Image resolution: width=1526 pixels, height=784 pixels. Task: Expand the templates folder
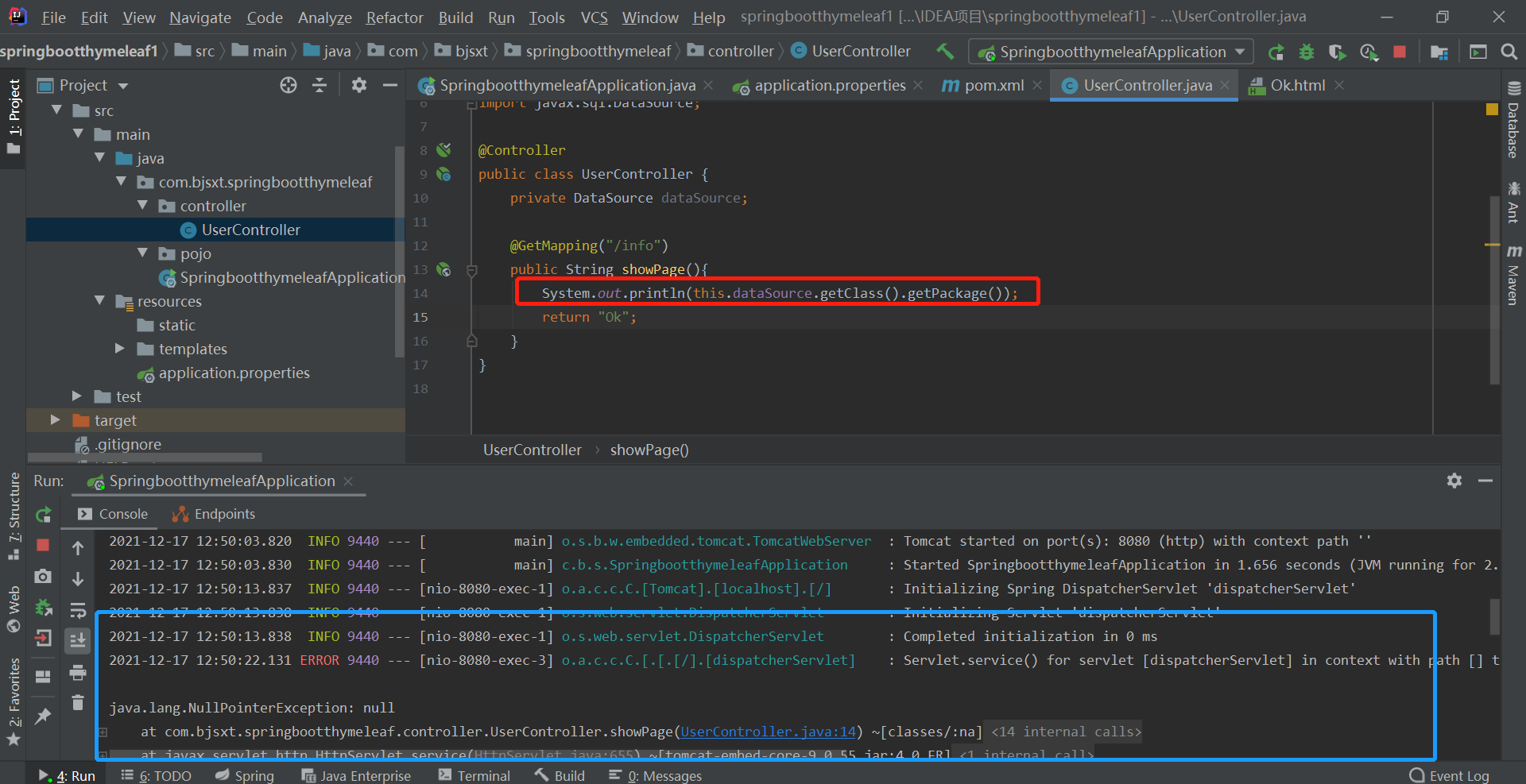tap(120, 349)
